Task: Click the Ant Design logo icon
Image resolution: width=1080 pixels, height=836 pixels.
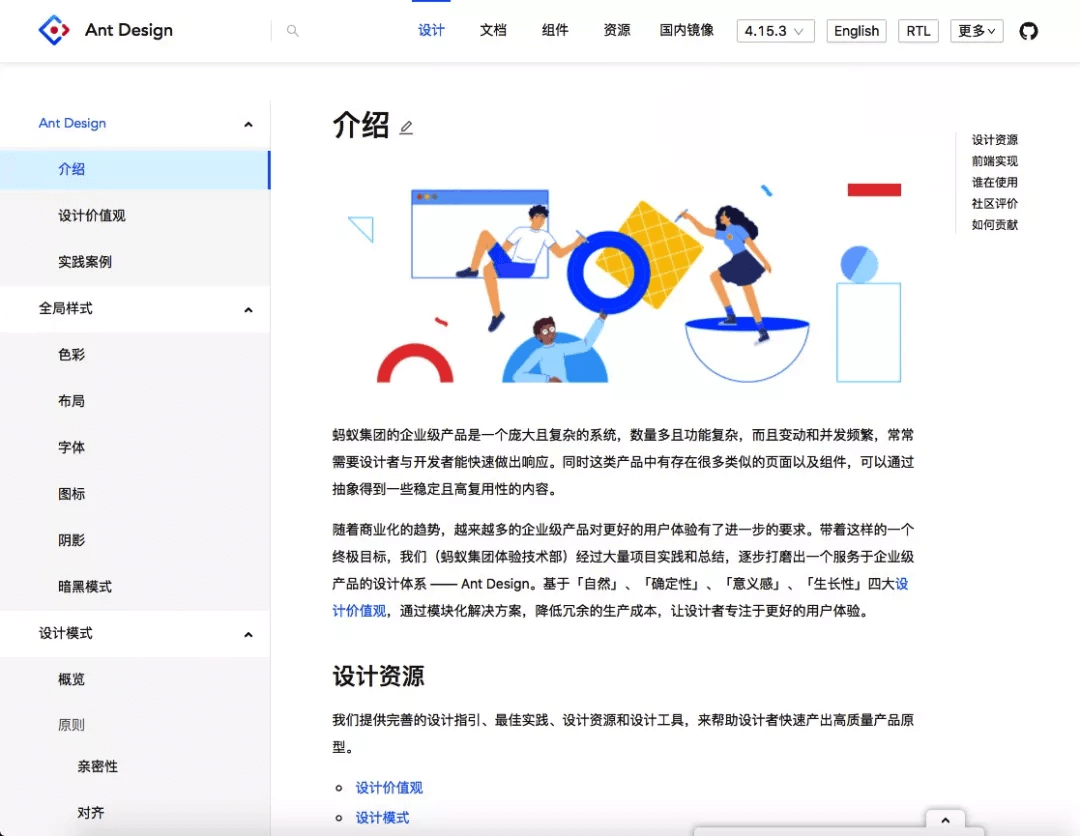Action: click(x=54, y=30)
